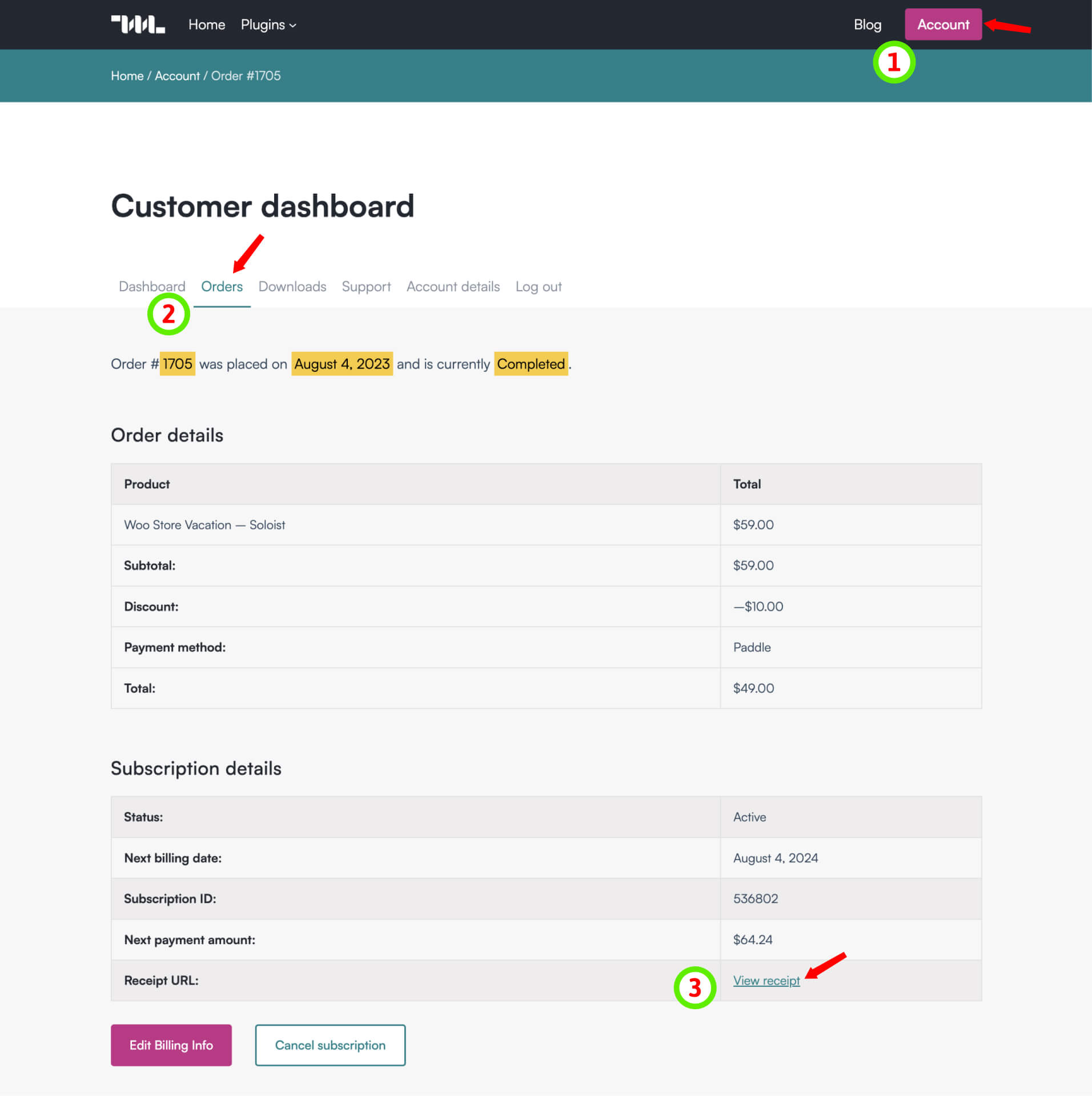Click next payment amount $64.24
1092x1096 pixels.
(753, 940)
